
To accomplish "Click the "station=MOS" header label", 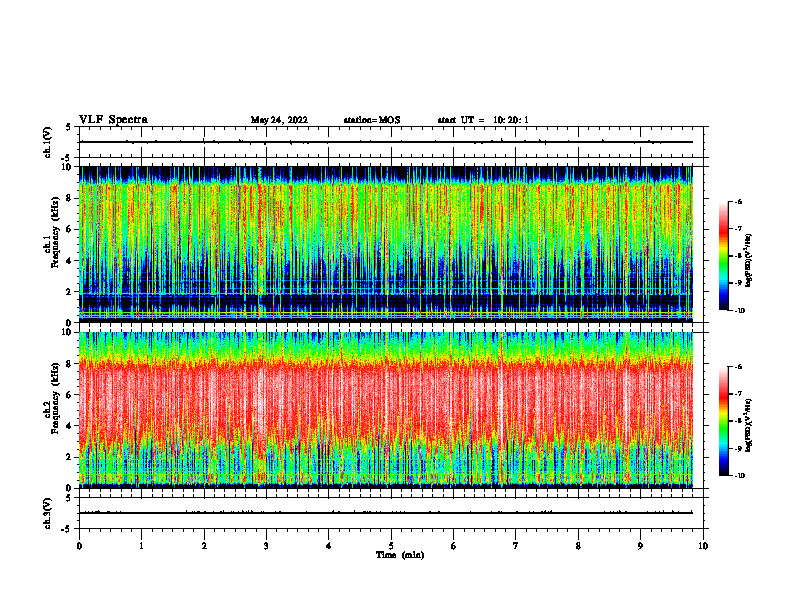I will [372, 120].
